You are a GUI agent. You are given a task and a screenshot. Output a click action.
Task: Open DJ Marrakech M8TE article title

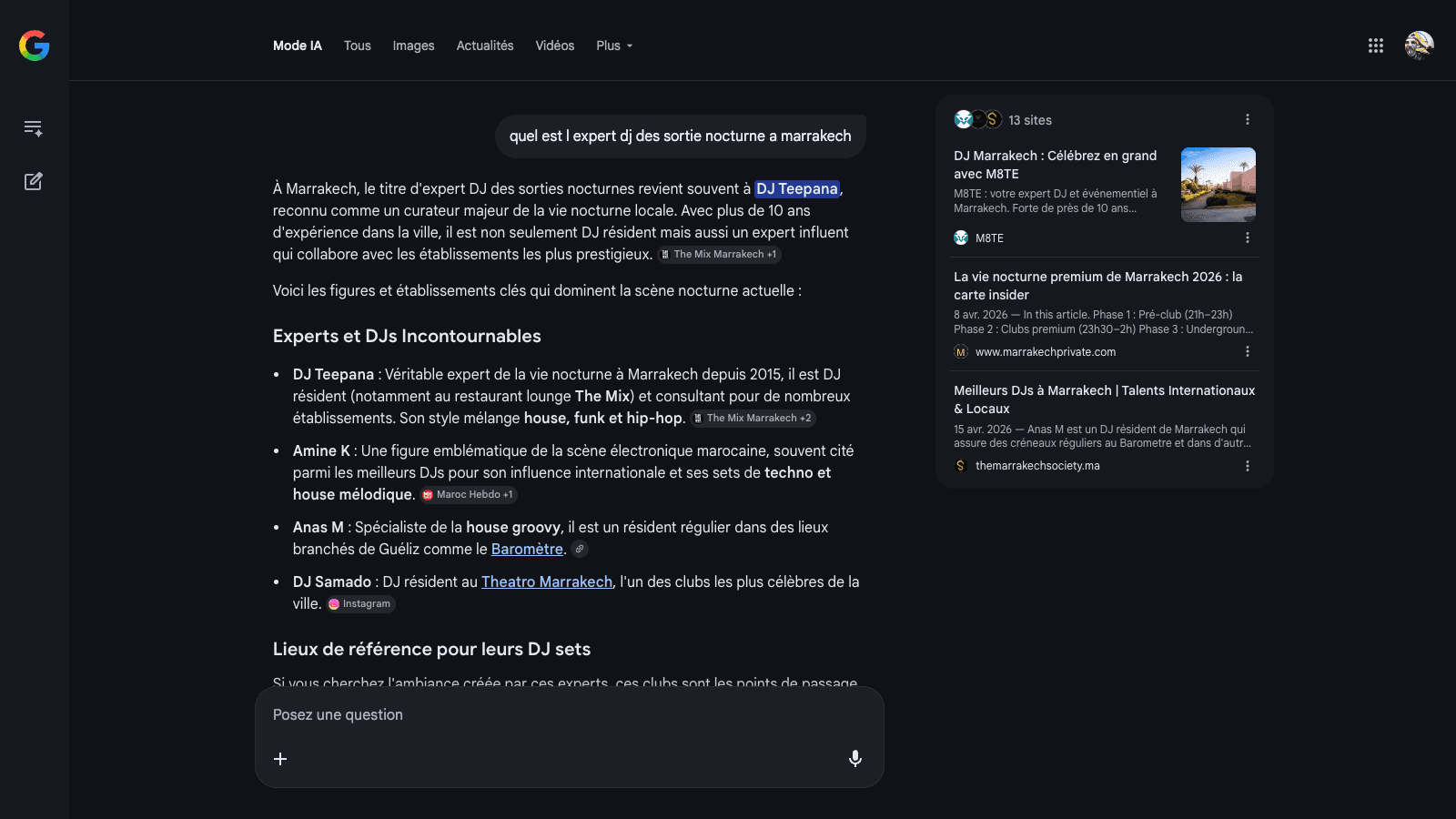[x=1056, y=165]
